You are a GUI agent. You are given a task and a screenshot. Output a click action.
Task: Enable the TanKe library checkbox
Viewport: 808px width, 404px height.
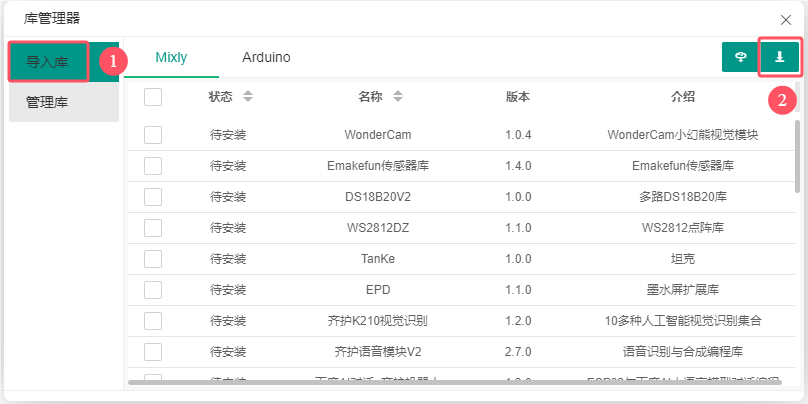pyautogui.click(x=153, y=259)
